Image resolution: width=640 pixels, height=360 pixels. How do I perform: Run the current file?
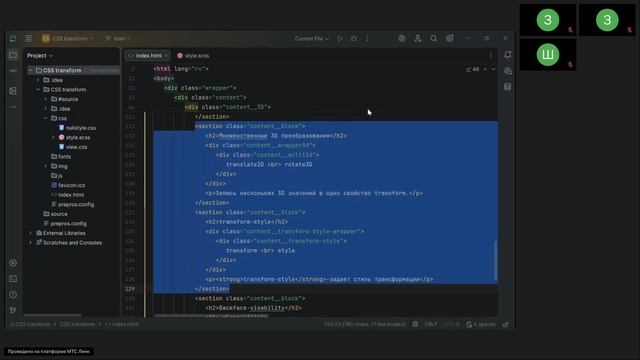(x=340, y=38)
